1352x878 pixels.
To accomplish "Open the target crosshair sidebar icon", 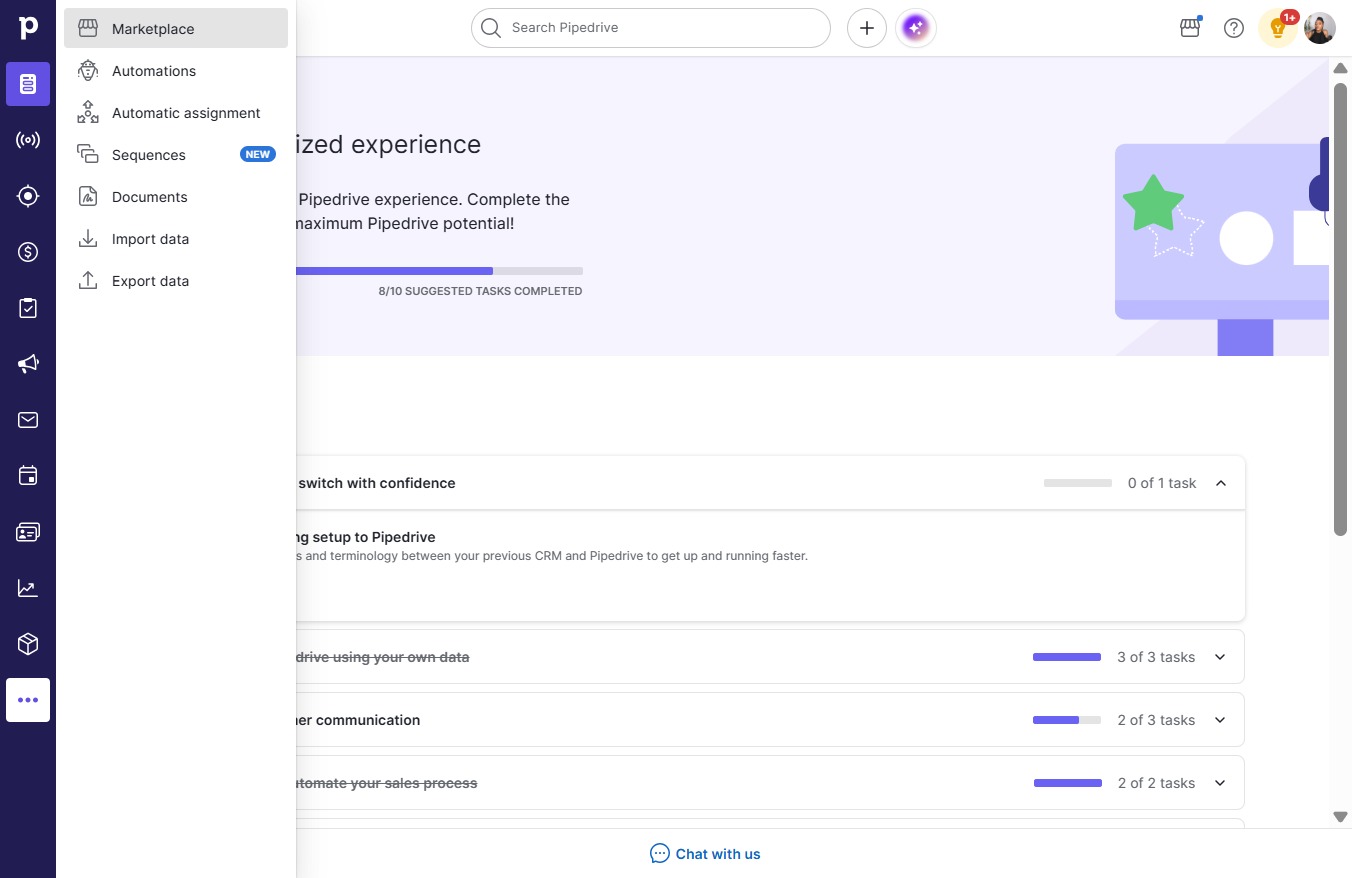I will pos(28,196).
